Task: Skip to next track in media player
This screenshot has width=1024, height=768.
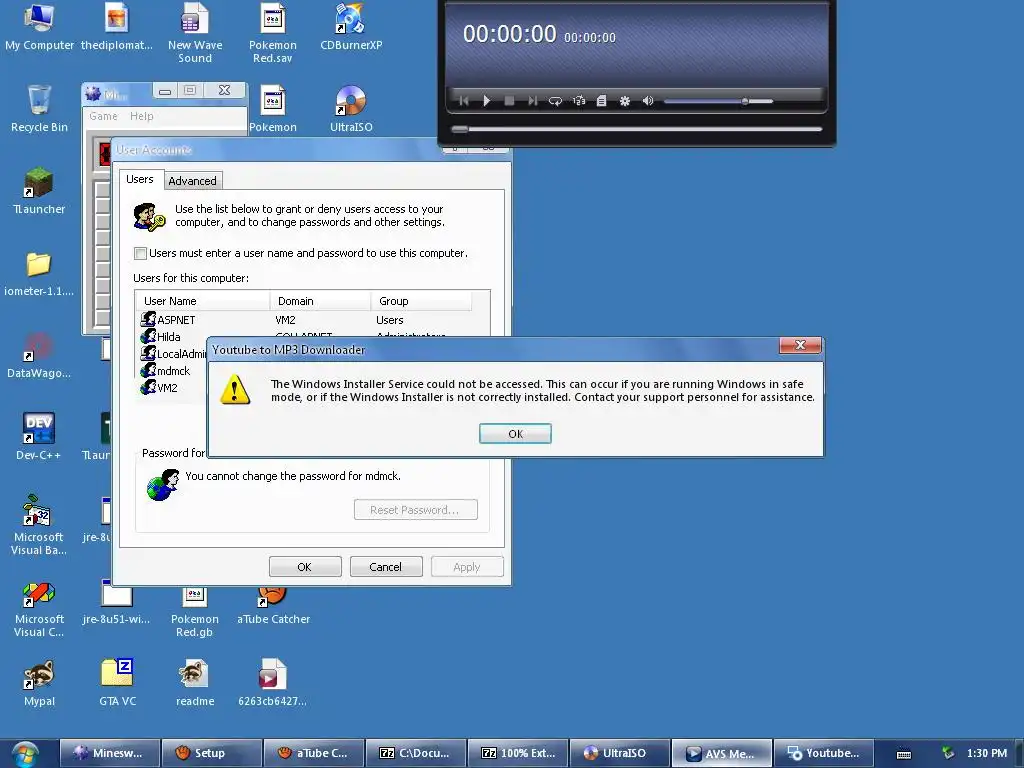Action: click(x=532, y=101)
